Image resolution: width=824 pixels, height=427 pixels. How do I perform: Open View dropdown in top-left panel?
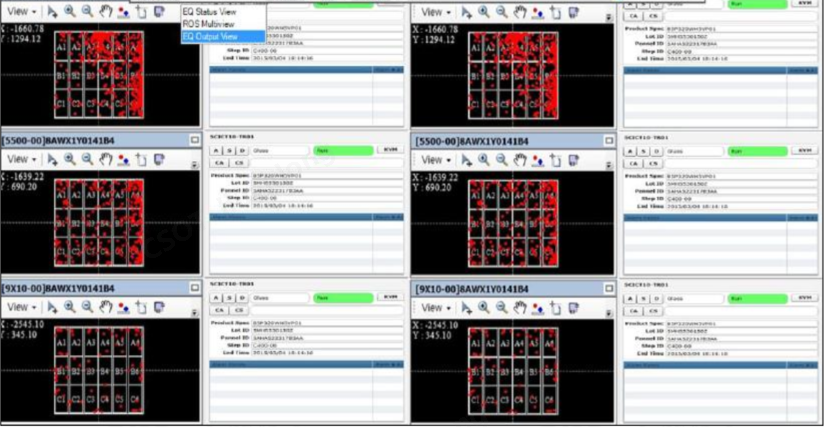(21, 12)
